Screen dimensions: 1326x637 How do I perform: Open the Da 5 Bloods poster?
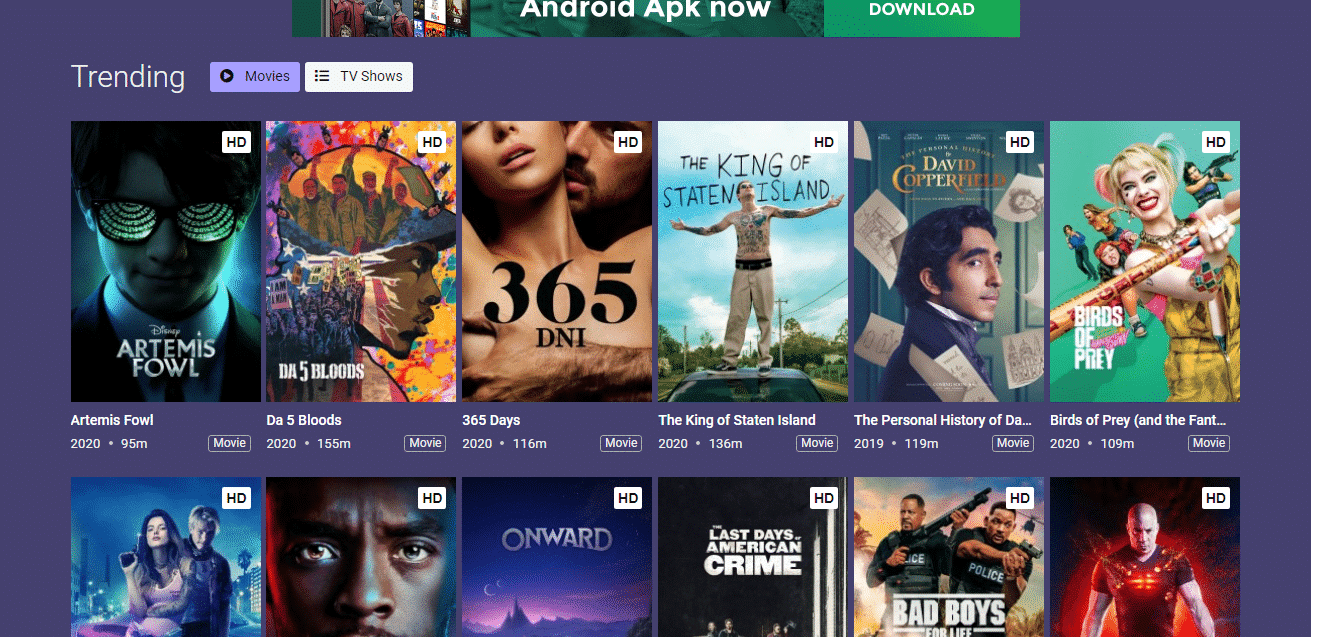coord(360,261)
